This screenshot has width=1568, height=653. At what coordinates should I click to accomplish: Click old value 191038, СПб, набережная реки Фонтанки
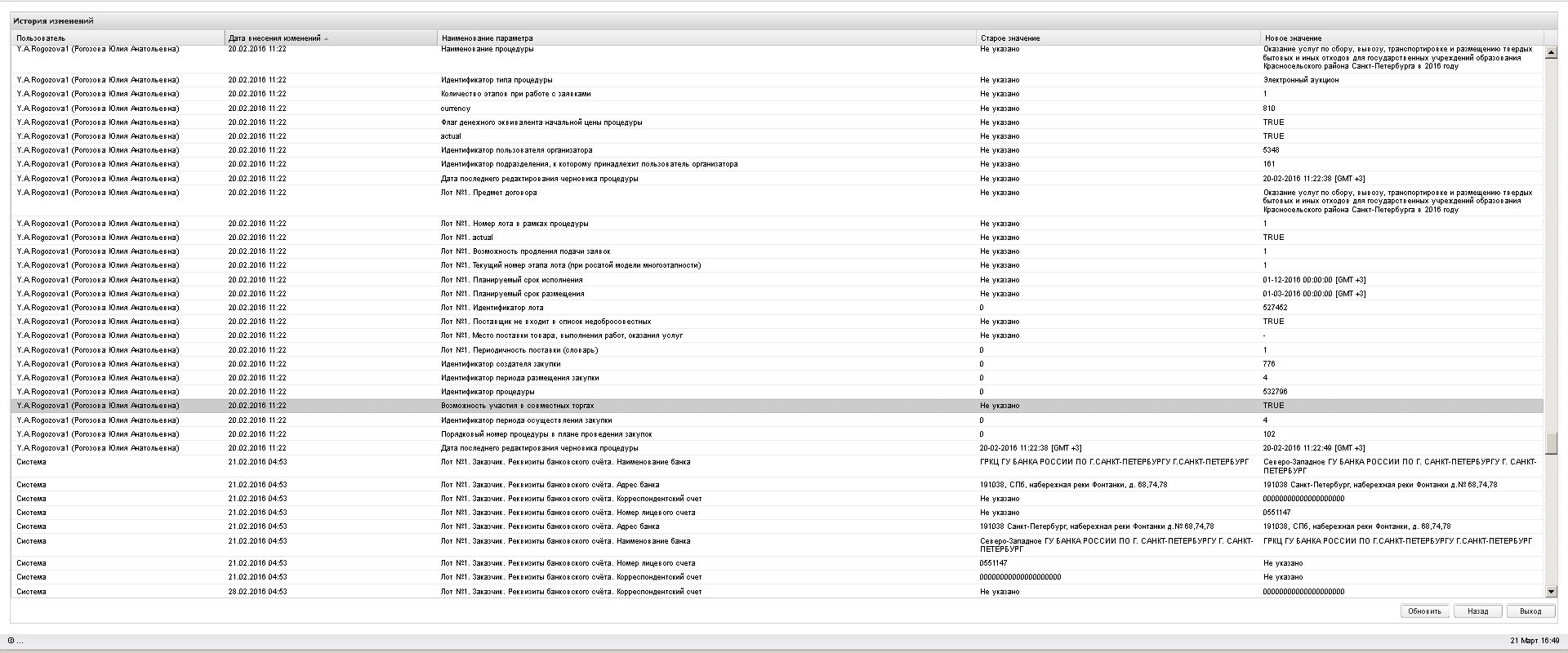click(1073, 485)
